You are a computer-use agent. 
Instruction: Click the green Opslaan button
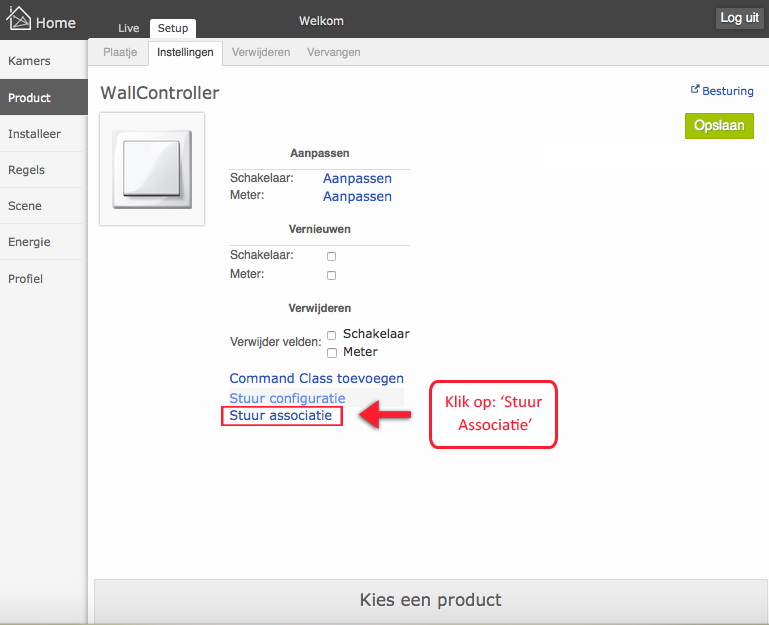click(719, 126)
